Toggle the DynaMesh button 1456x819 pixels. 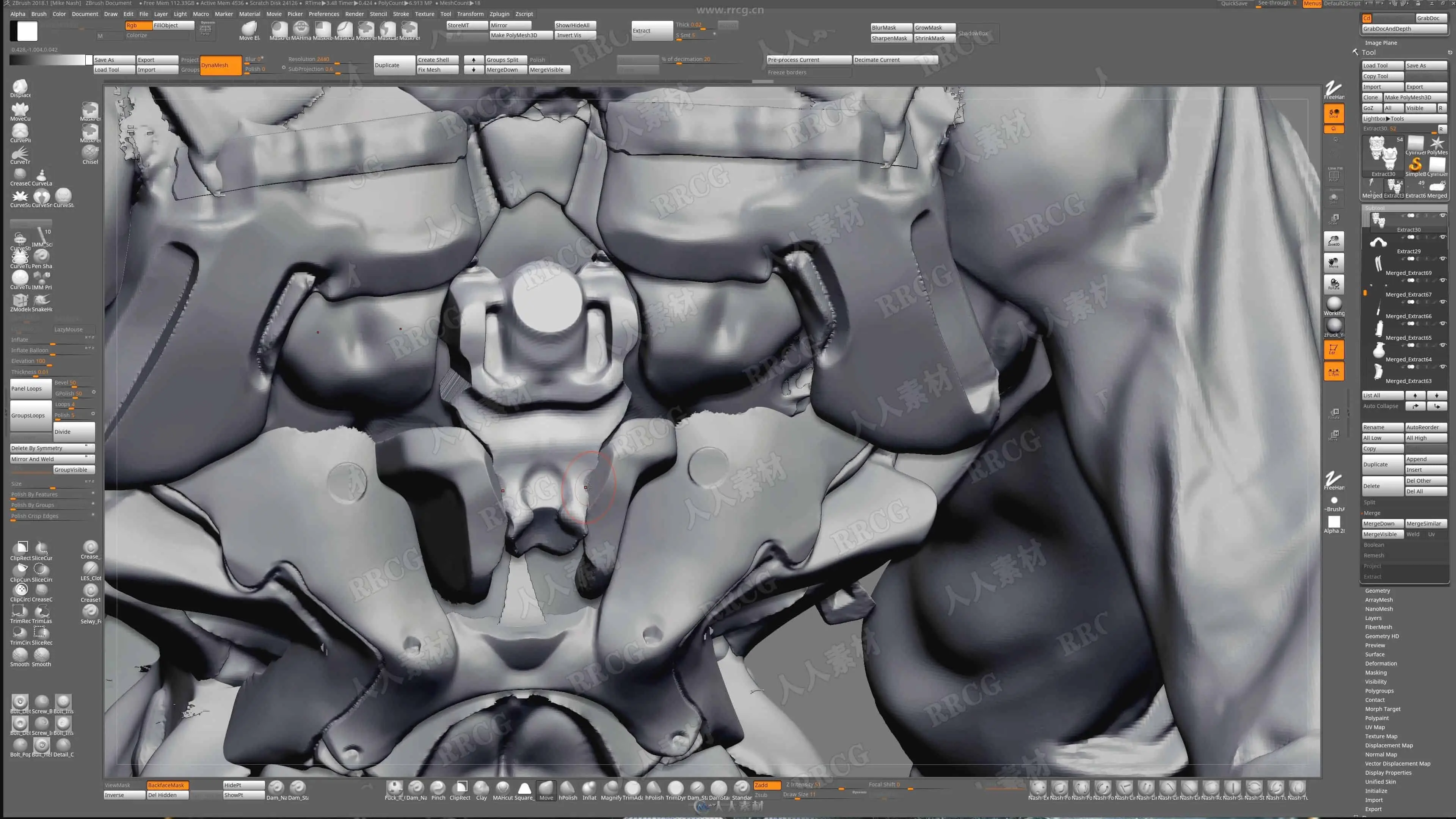221,65
